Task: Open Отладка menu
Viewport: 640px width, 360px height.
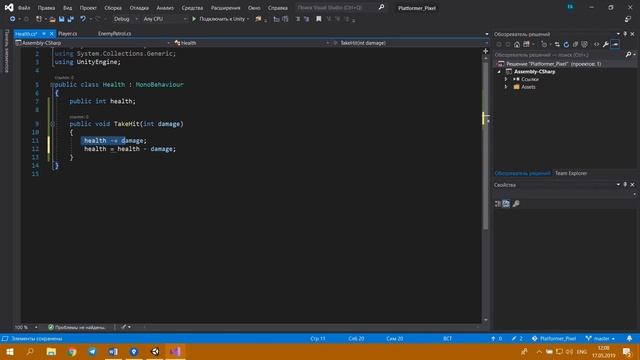Action: (x=139, y=8)
